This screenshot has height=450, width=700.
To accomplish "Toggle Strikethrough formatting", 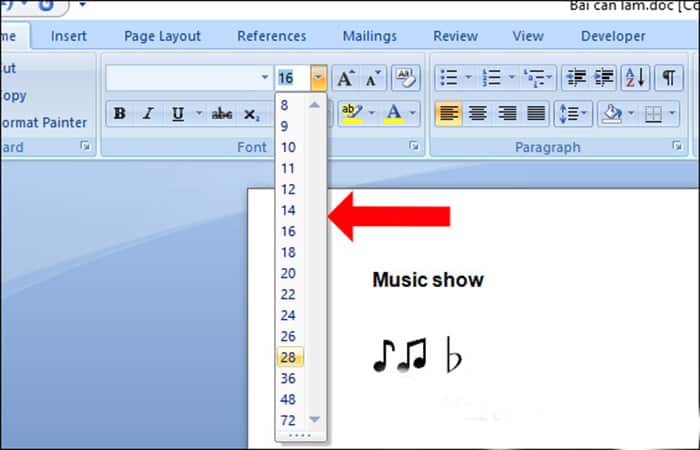I will [221, 114].
